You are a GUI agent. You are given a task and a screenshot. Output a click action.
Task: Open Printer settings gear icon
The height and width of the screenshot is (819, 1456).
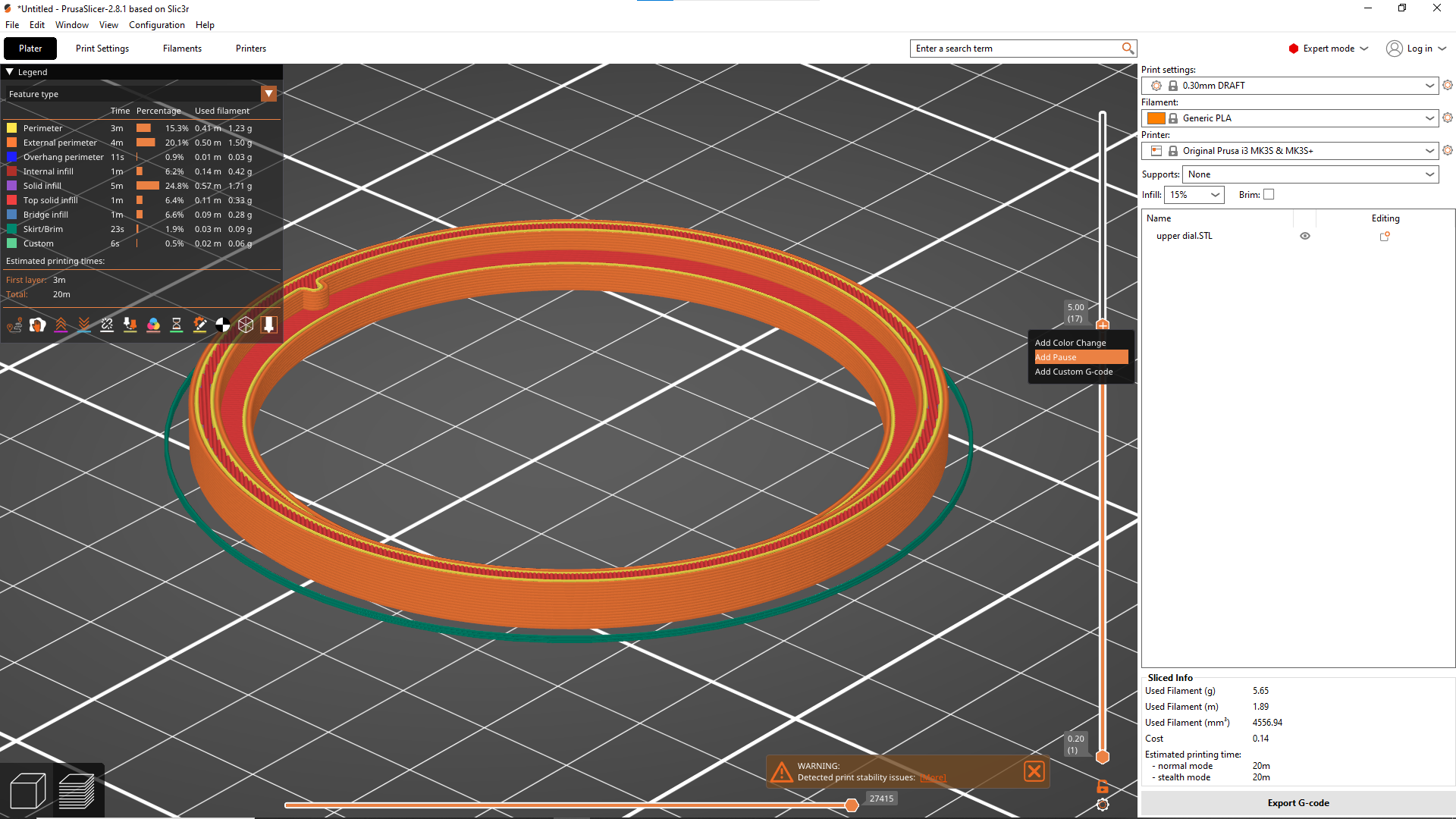point(1448,151)
